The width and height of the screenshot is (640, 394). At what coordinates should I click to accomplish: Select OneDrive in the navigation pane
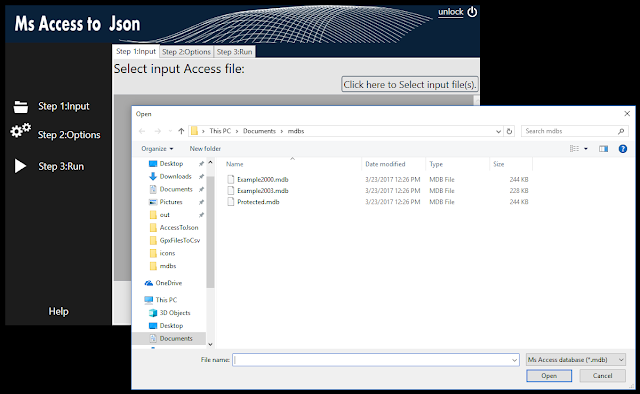[169, 283]
